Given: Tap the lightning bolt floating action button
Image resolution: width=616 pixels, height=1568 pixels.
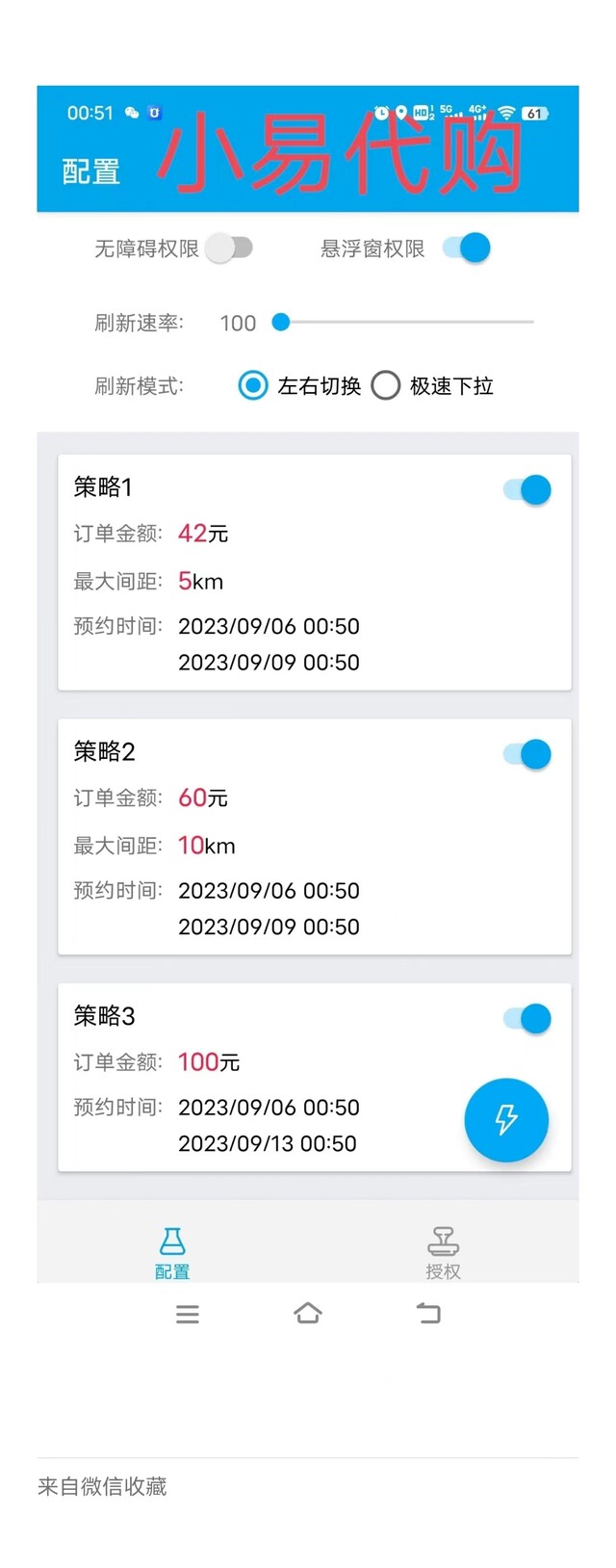Looking at the screenshot, I should tap(506, 1119).
